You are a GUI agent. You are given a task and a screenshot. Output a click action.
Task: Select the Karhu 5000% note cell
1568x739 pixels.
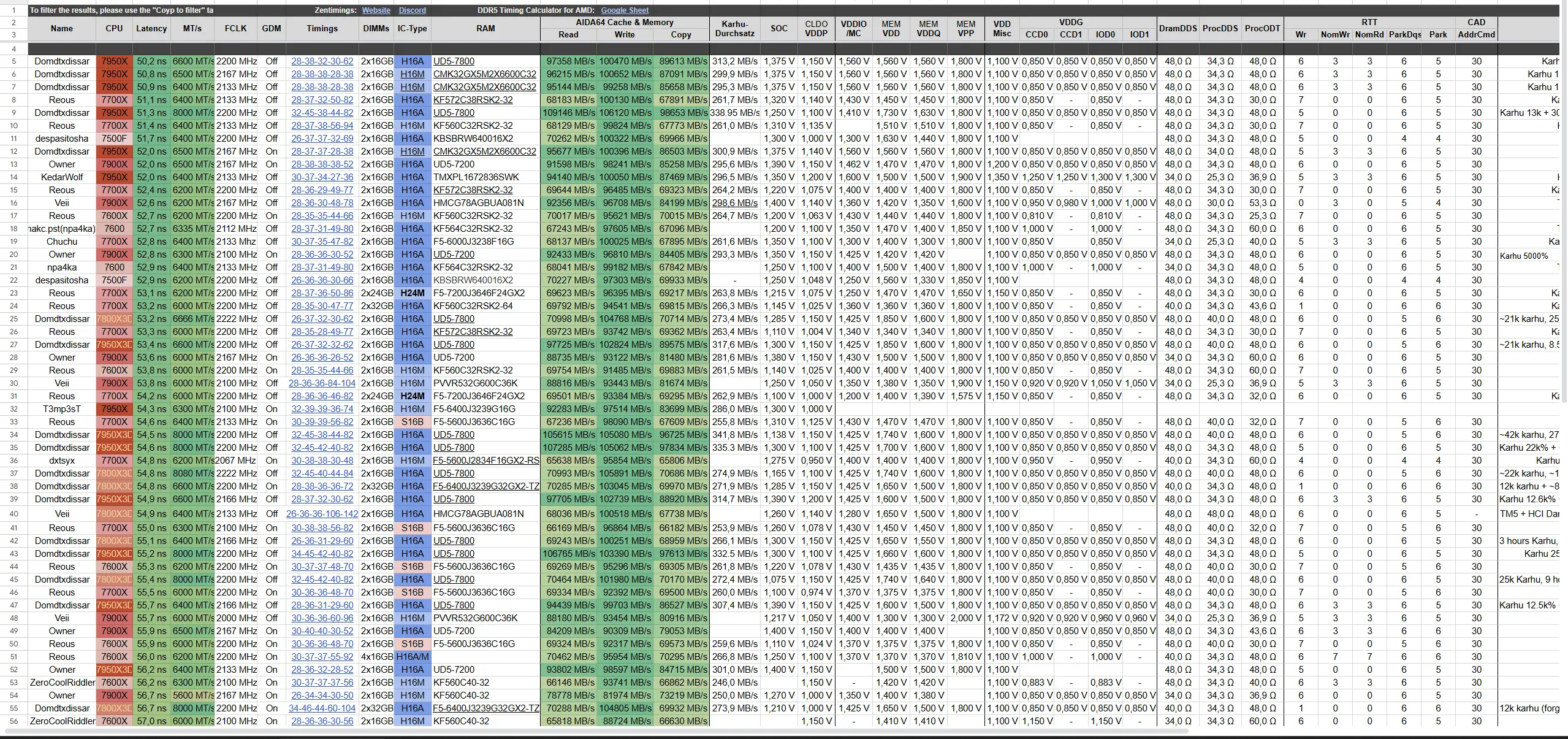pos(1529,255)
